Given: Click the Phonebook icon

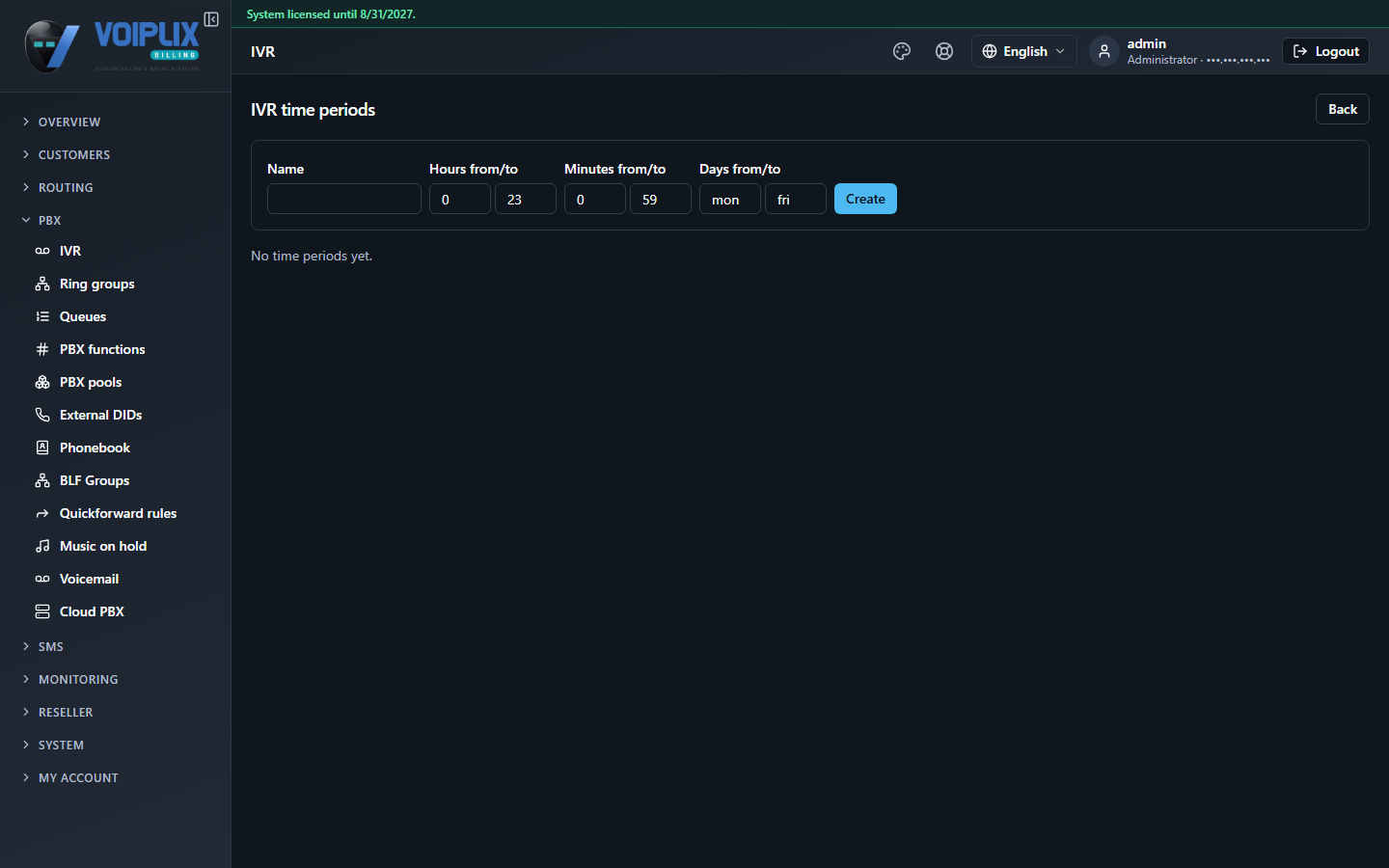Looking at the screenshot, I should point(42,448).
